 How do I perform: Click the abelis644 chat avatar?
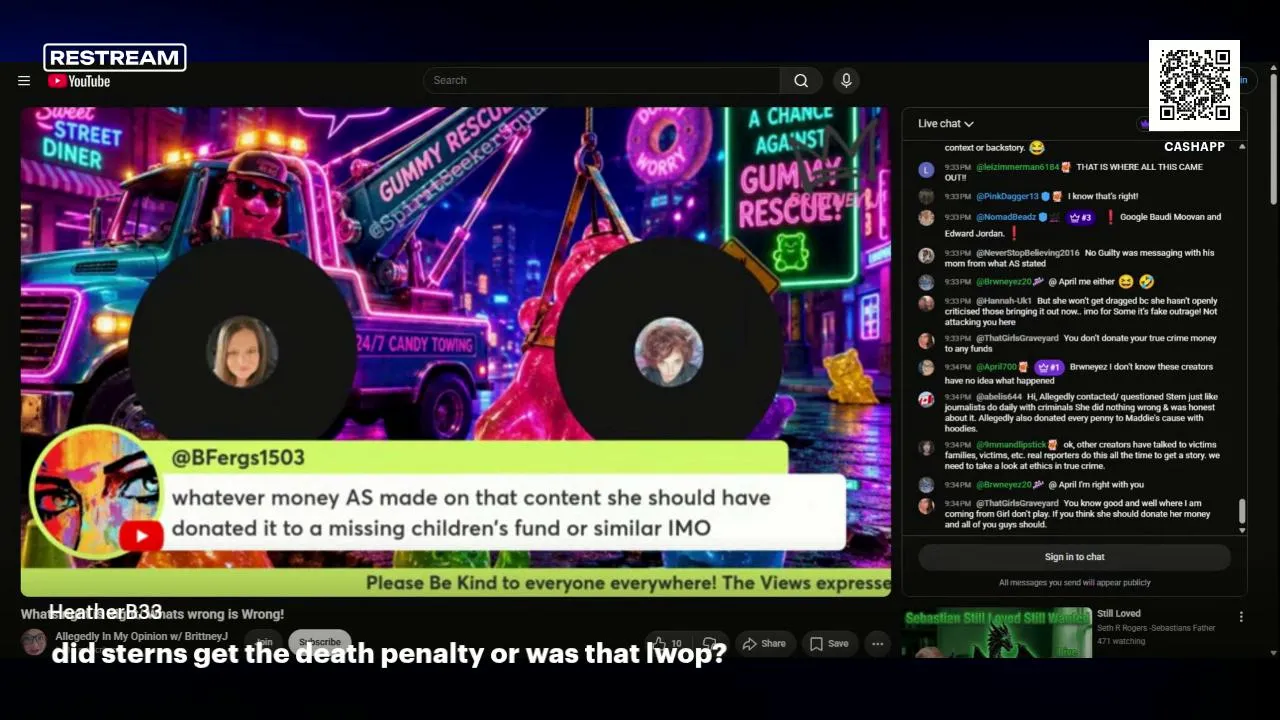[927, 399]
